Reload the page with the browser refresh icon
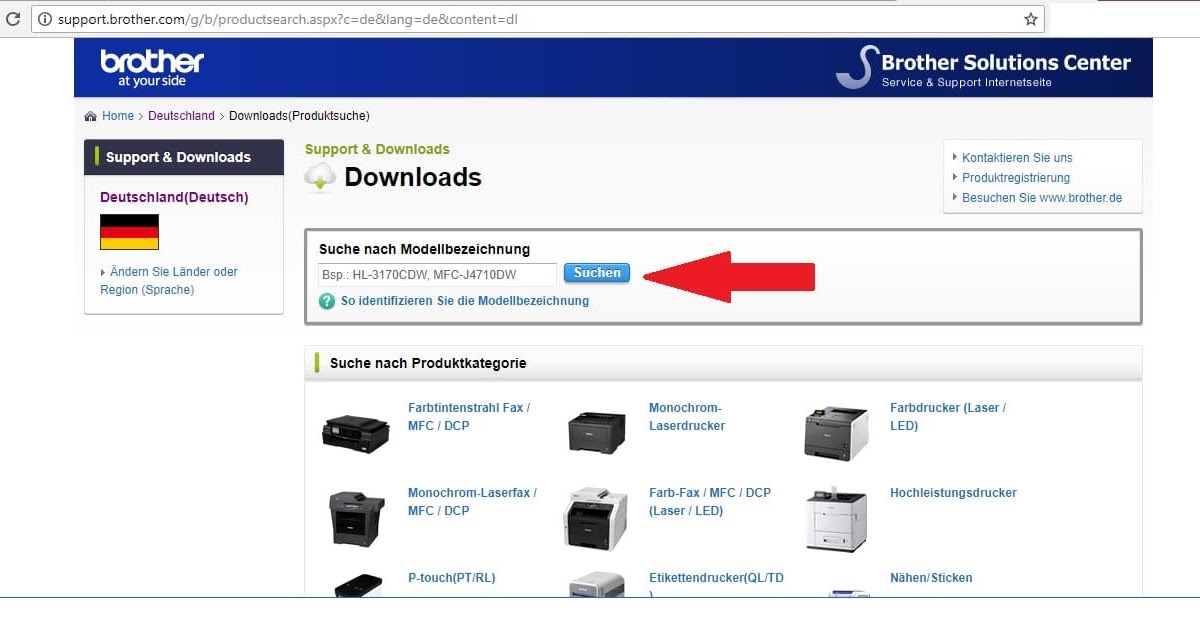The height and width of the screenshot is (626, 1200). tap(13, 19)
